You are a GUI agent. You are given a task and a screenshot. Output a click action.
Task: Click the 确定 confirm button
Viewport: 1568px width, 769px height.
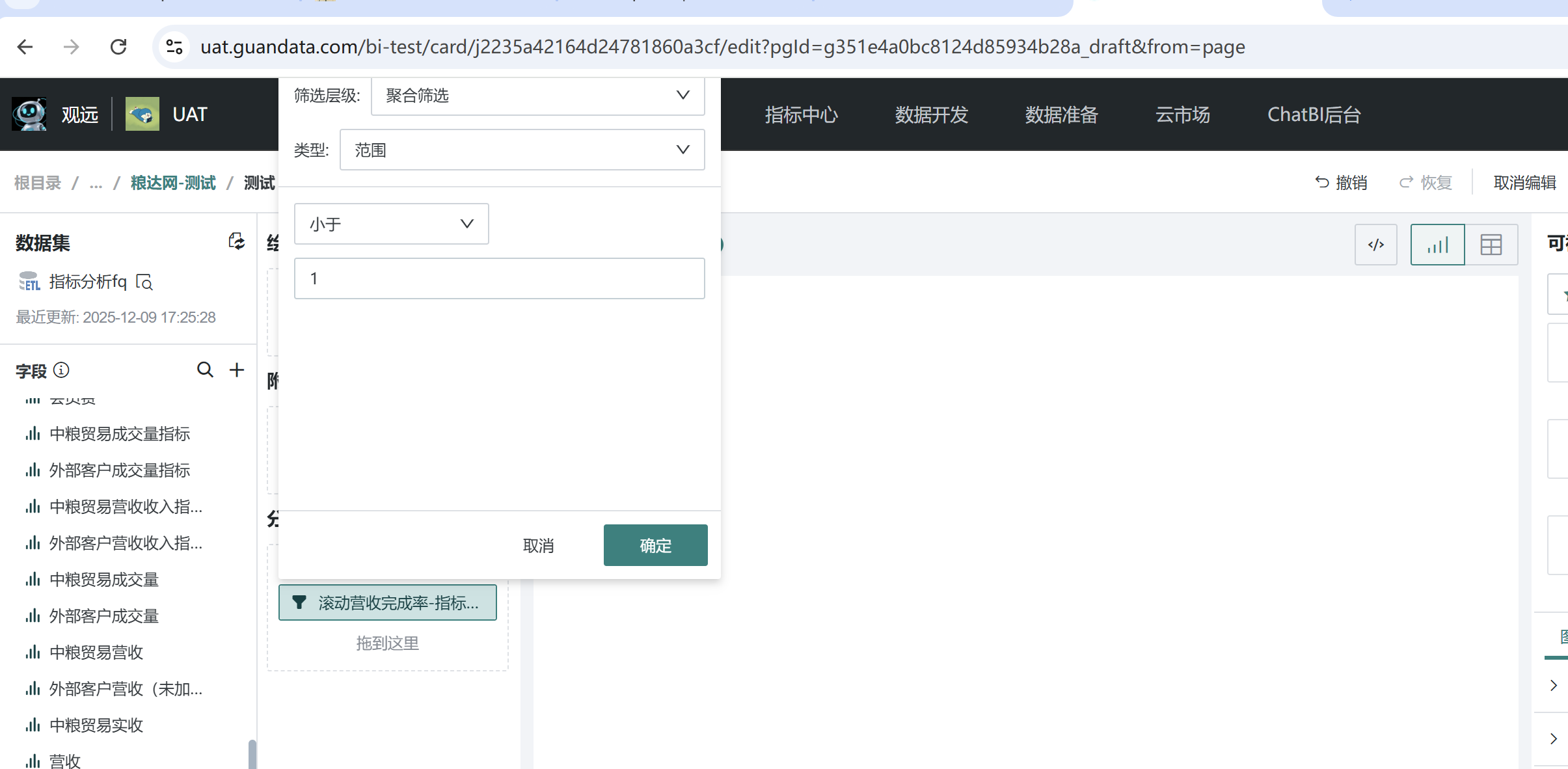tap(655, 545)
